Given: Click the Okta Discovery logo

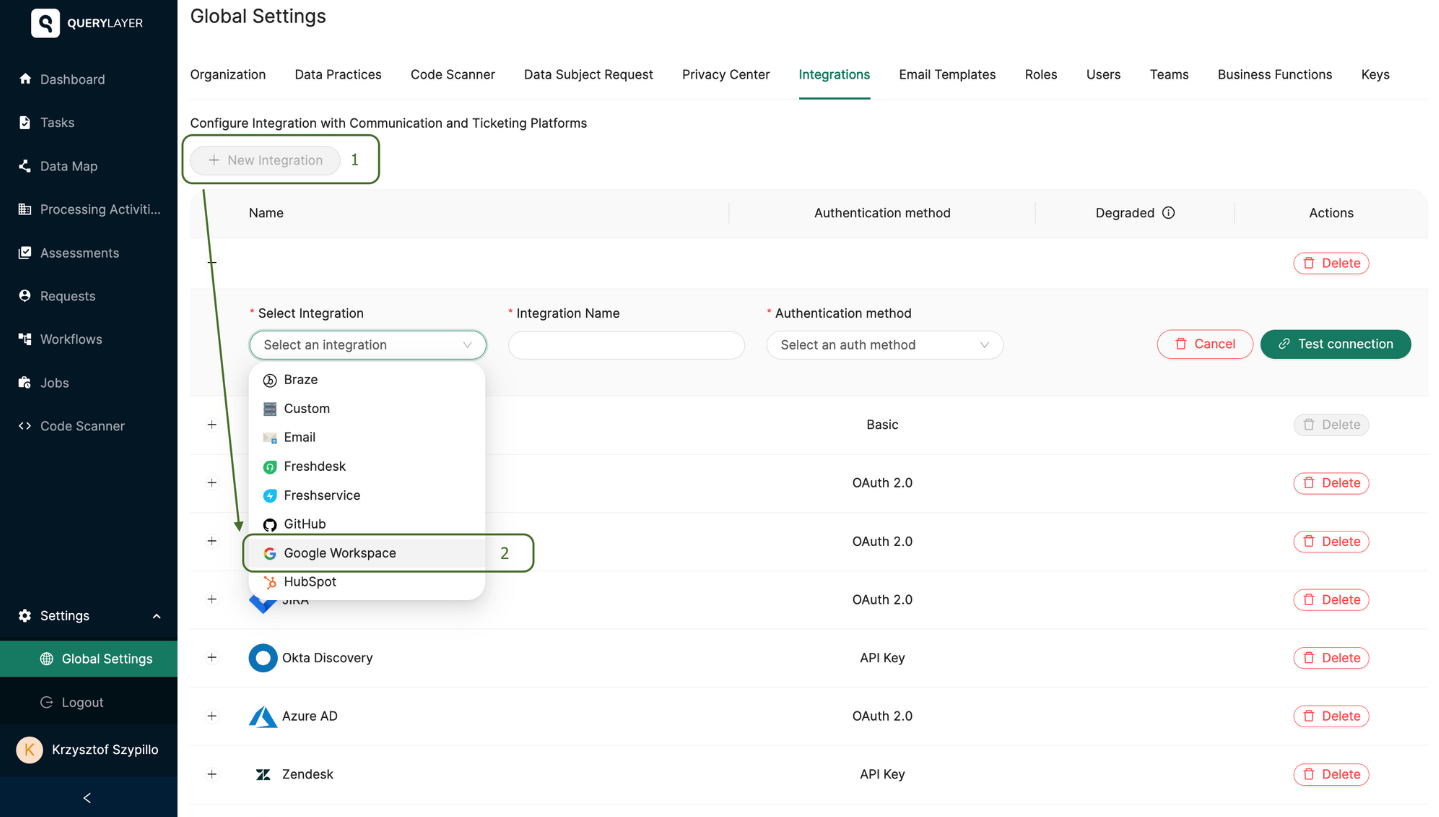Looking at the screenshot, I should pyautogui.click(x=262, y=658).
